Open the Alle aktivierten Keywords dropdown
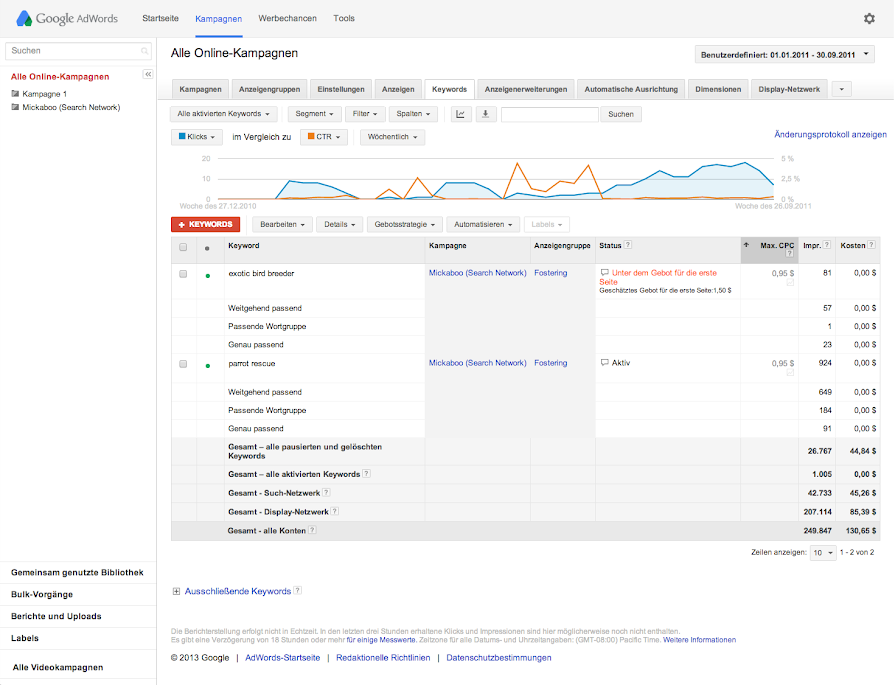The height and width of the screenshot is (685, 895). pyautogui.click(x=224, y=114)
